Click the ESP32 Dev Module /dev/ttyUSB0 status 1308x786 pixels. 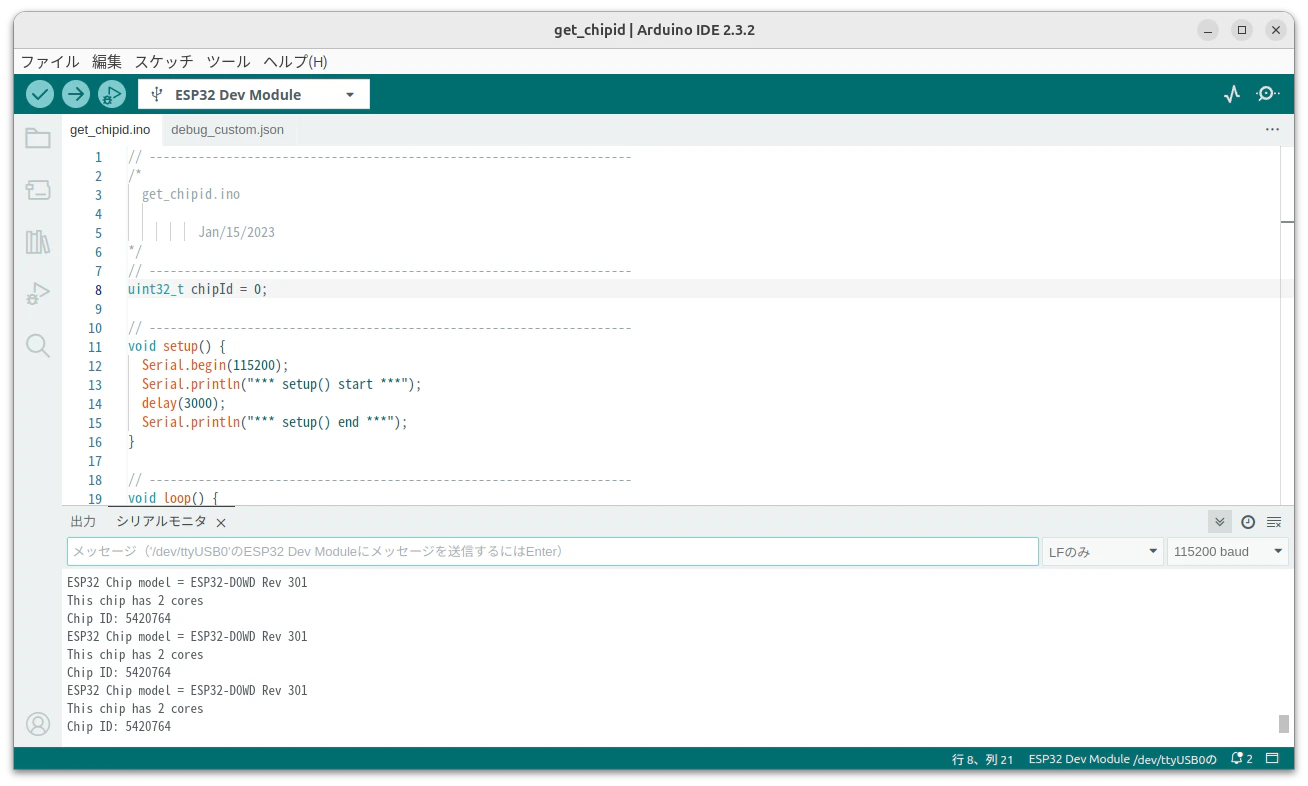click(1122, 759)
